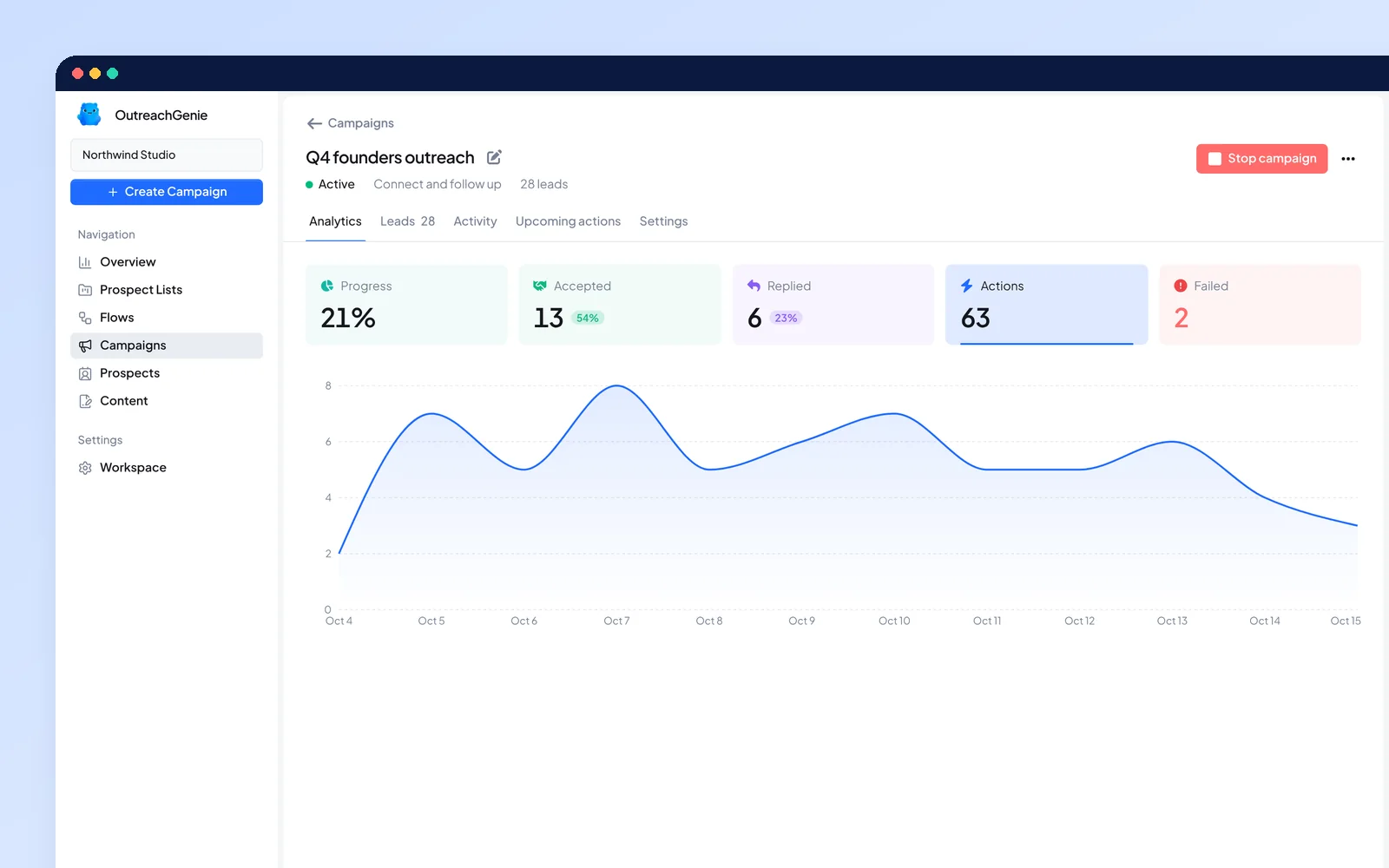
Task: Click the Failed red alert icon
Action: [x=1181, y=286]
